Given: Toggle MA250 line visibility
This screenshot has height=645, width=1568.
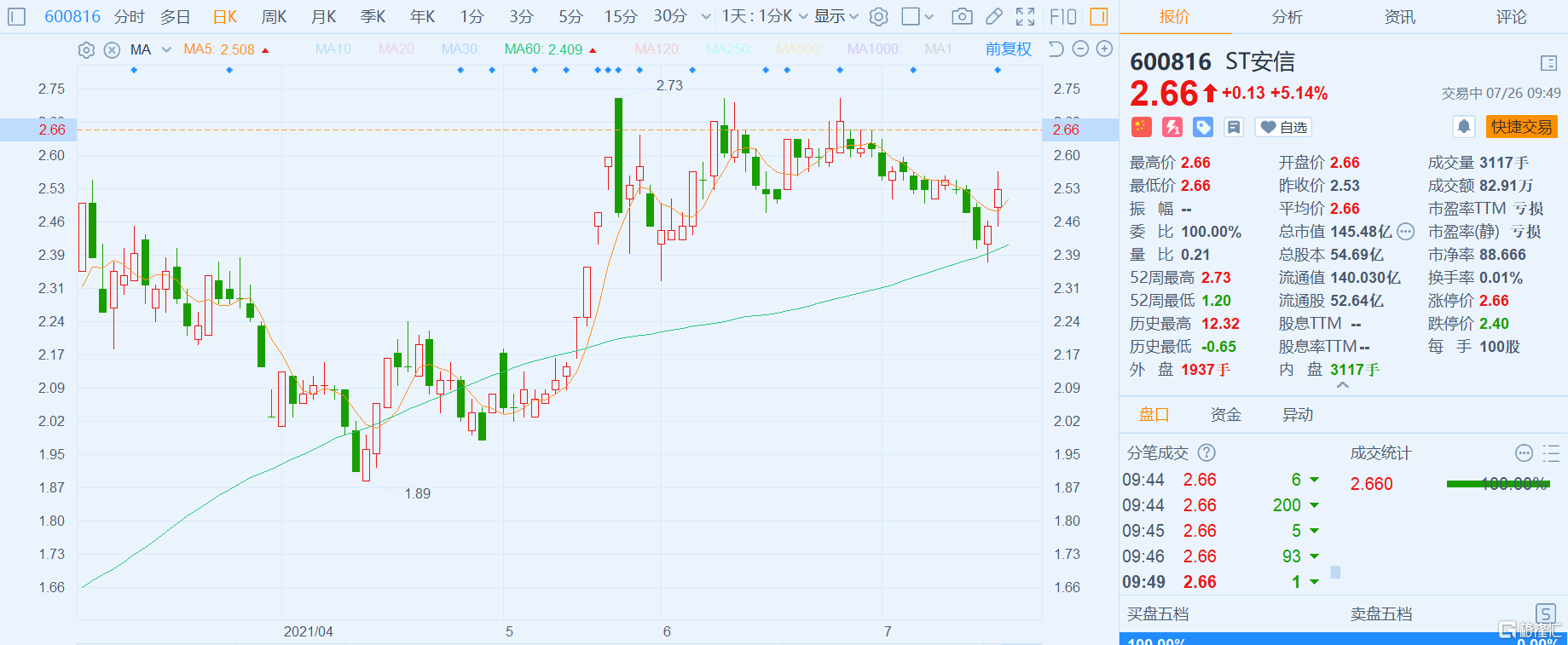Looking at the screenshot, I should click(727, 49).
